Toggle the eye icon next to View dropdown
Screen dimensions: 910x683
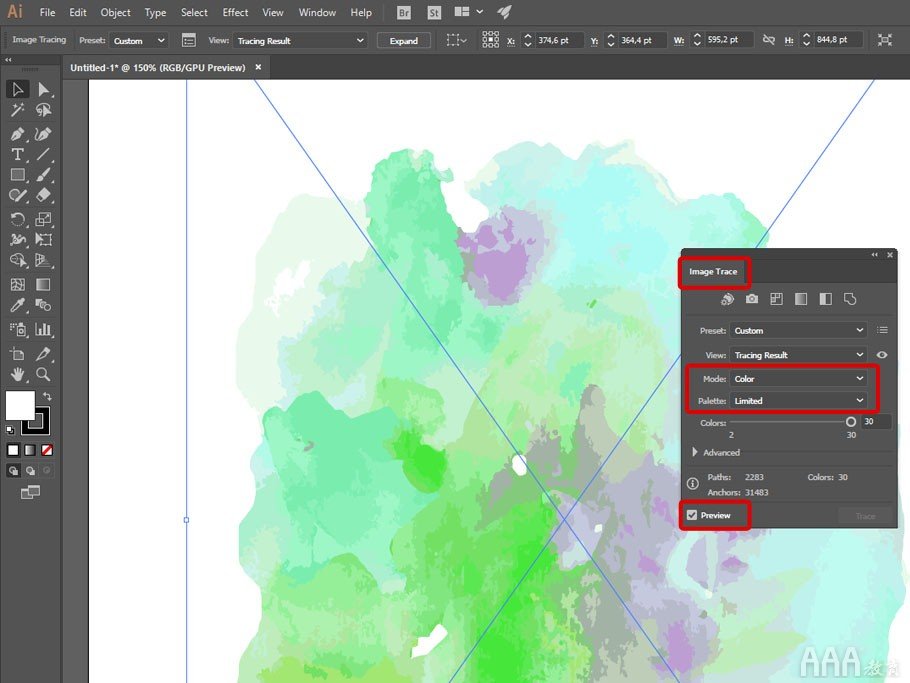click(x=882, y=355)
